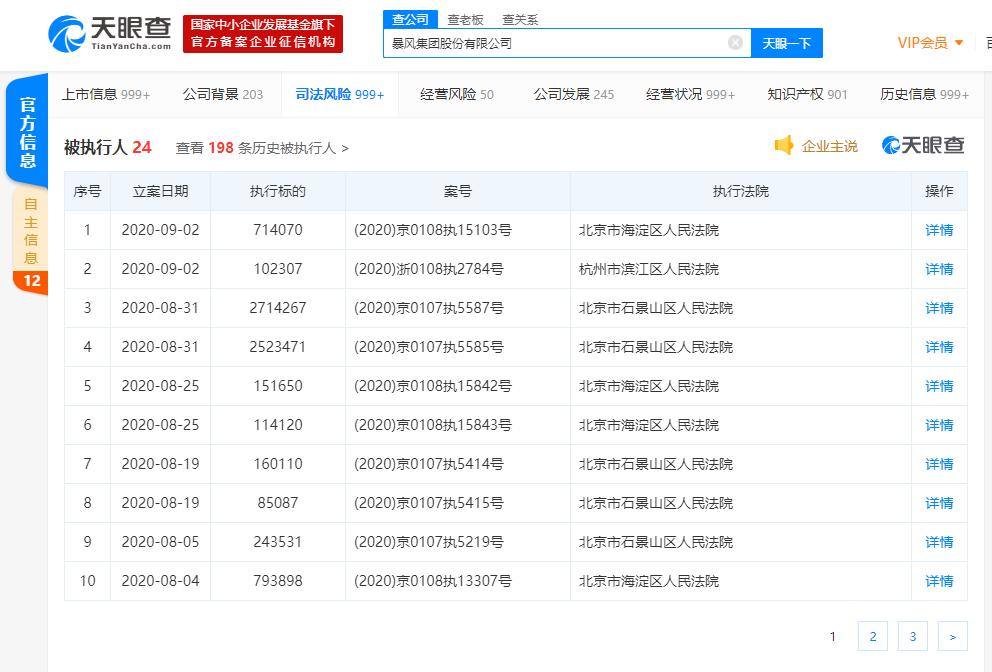Click the 天眼一下 search button

pos(787,43)
